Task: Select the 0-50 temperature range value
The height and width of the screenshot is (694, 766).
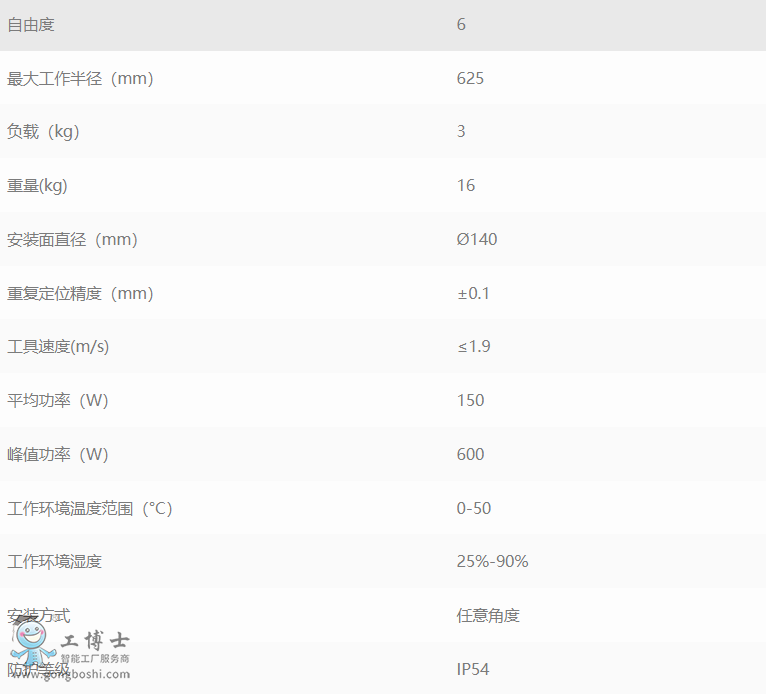Action: click(474, 508)
